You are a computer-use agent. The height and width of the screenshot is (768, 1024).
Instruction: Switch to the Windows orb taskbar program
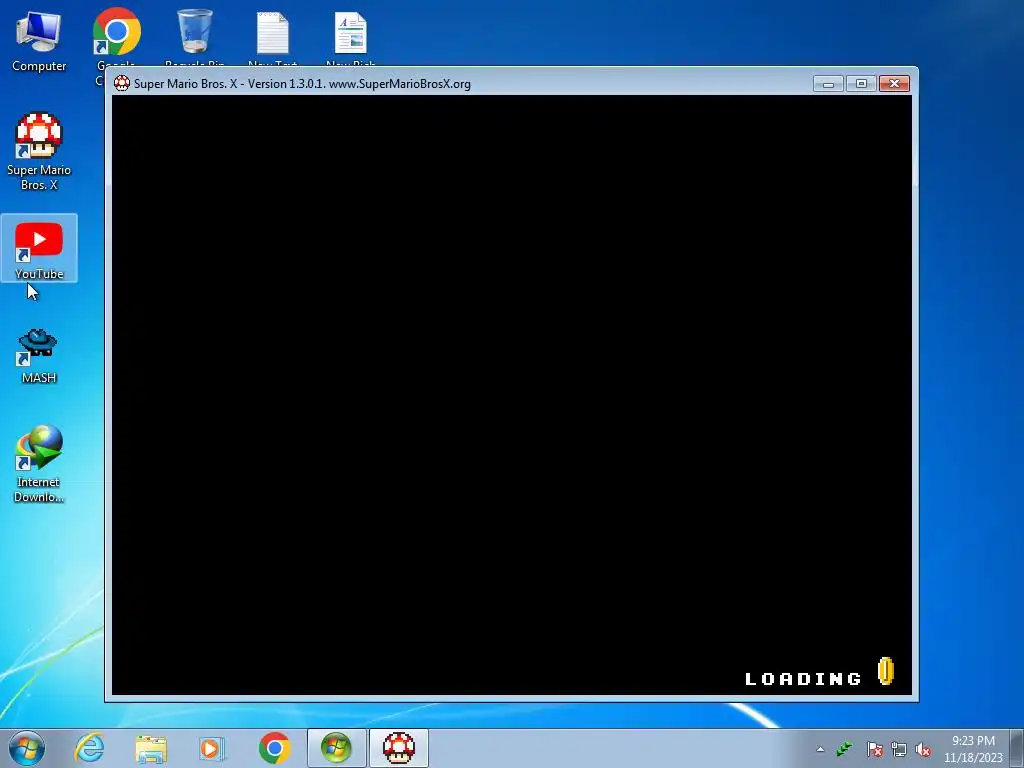(x=336, y=748)
